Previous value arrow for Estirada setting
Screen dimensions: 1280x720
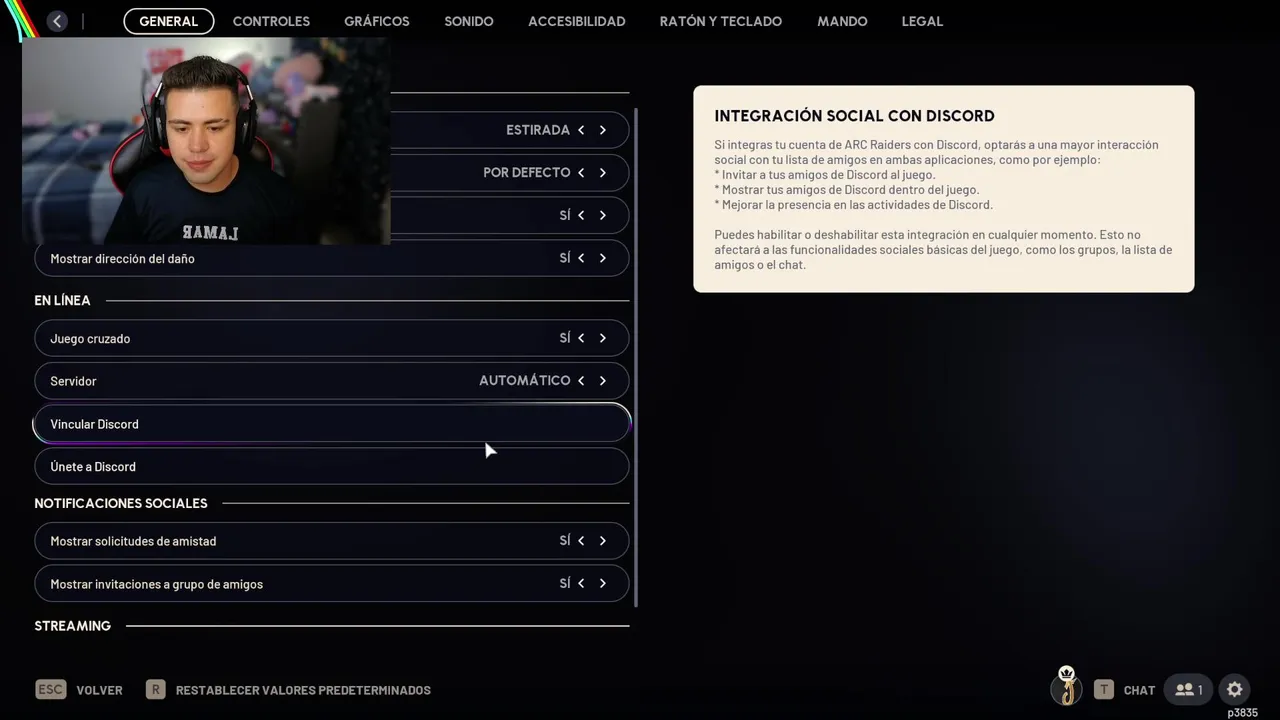pos(581,130)
